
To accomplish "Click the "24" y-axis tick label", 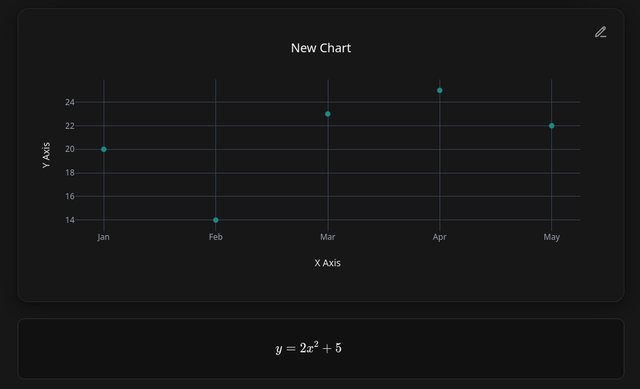I will pos(70,102).
